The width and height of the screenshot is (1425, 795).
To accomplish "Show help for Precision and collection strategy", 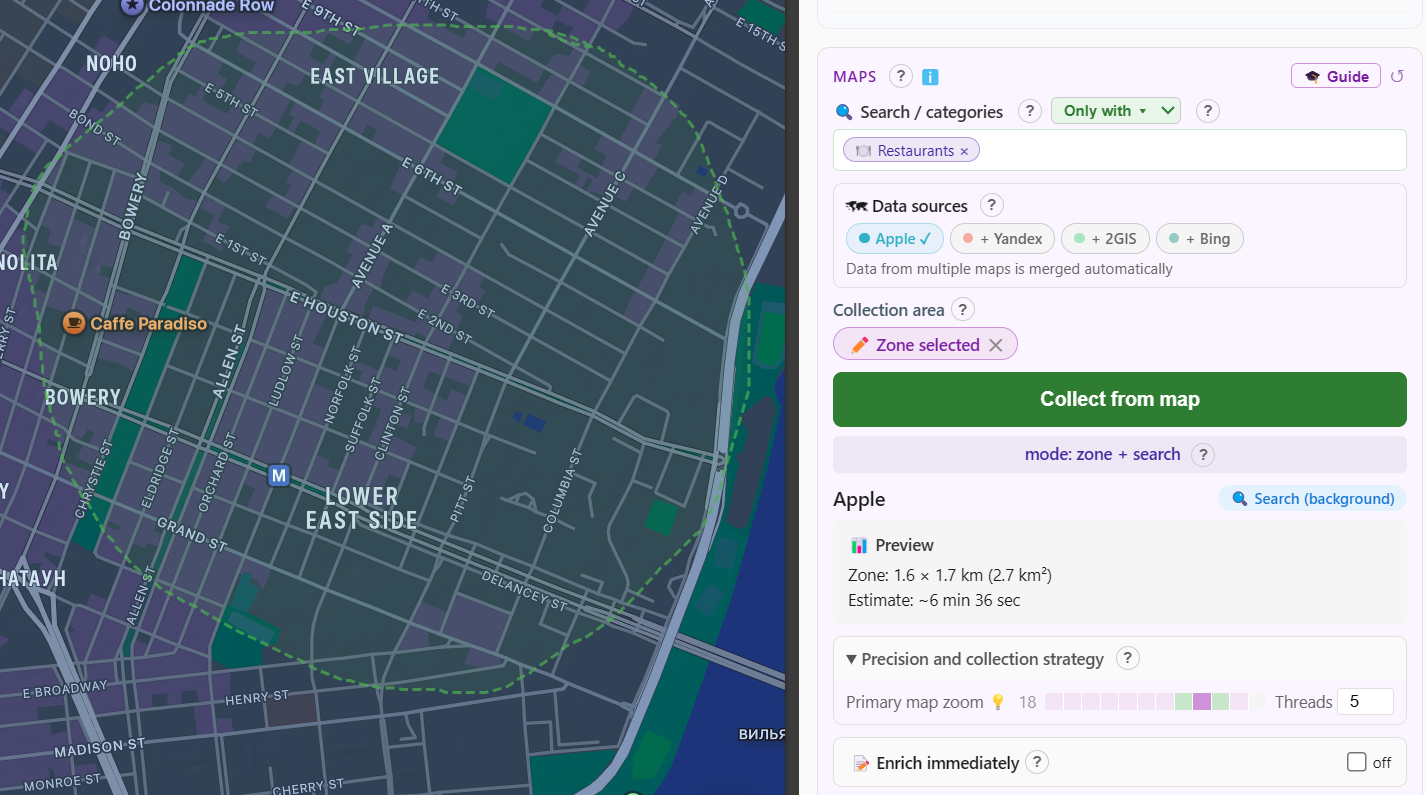I will point(1127,658).
